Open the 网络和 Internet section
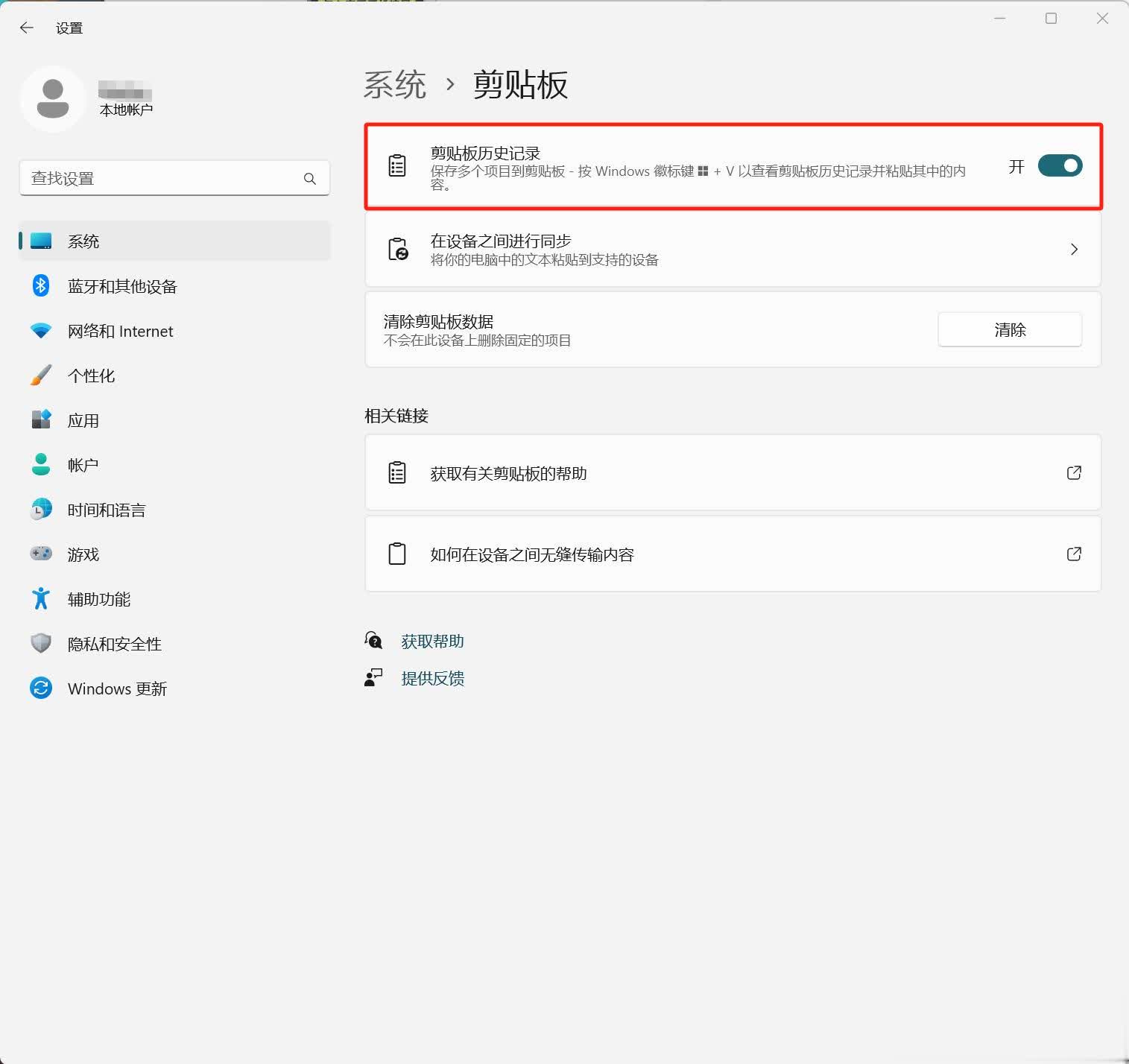1129x1064 pixels. [120, 332]
